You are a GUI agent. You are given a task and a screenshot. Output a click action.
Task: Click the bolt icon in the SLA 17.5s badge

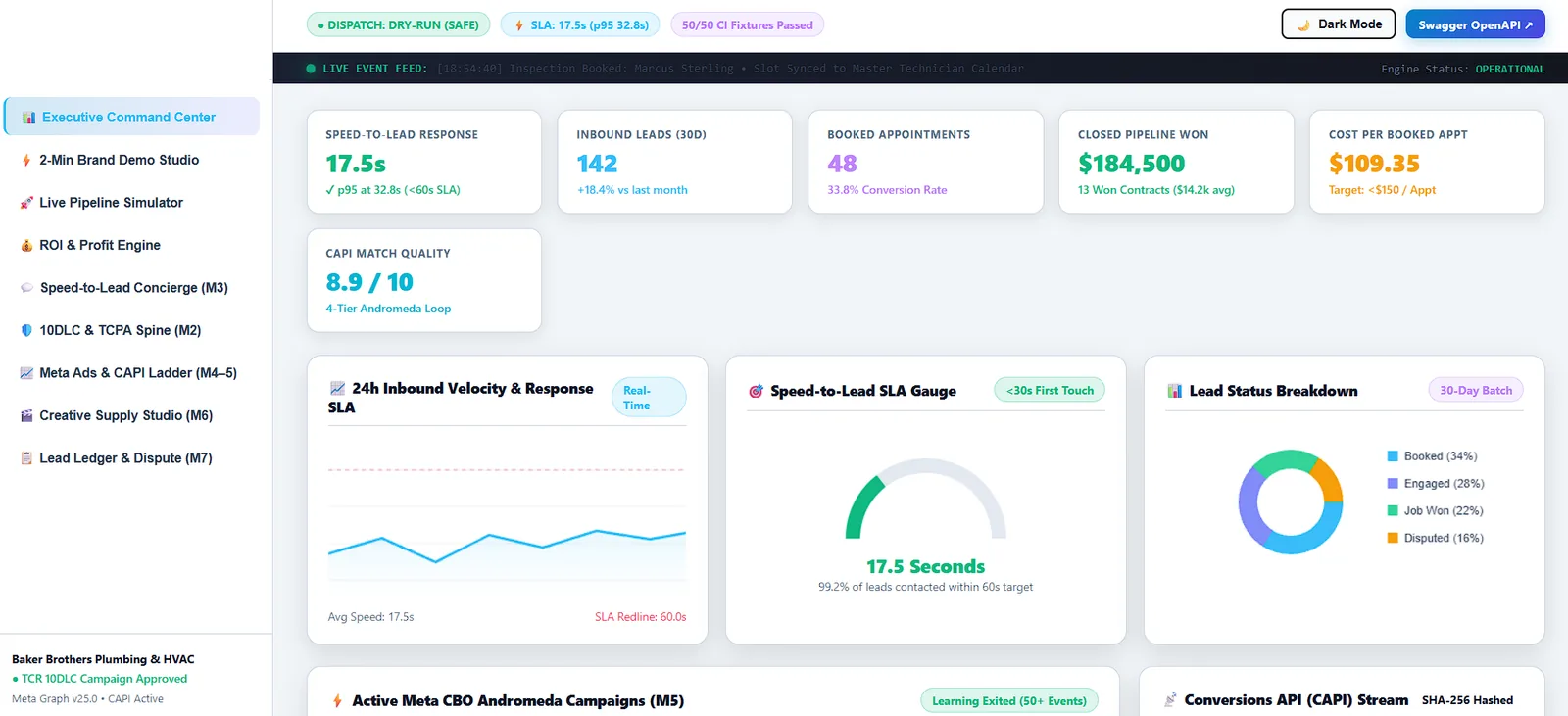[x=519, y=25]
